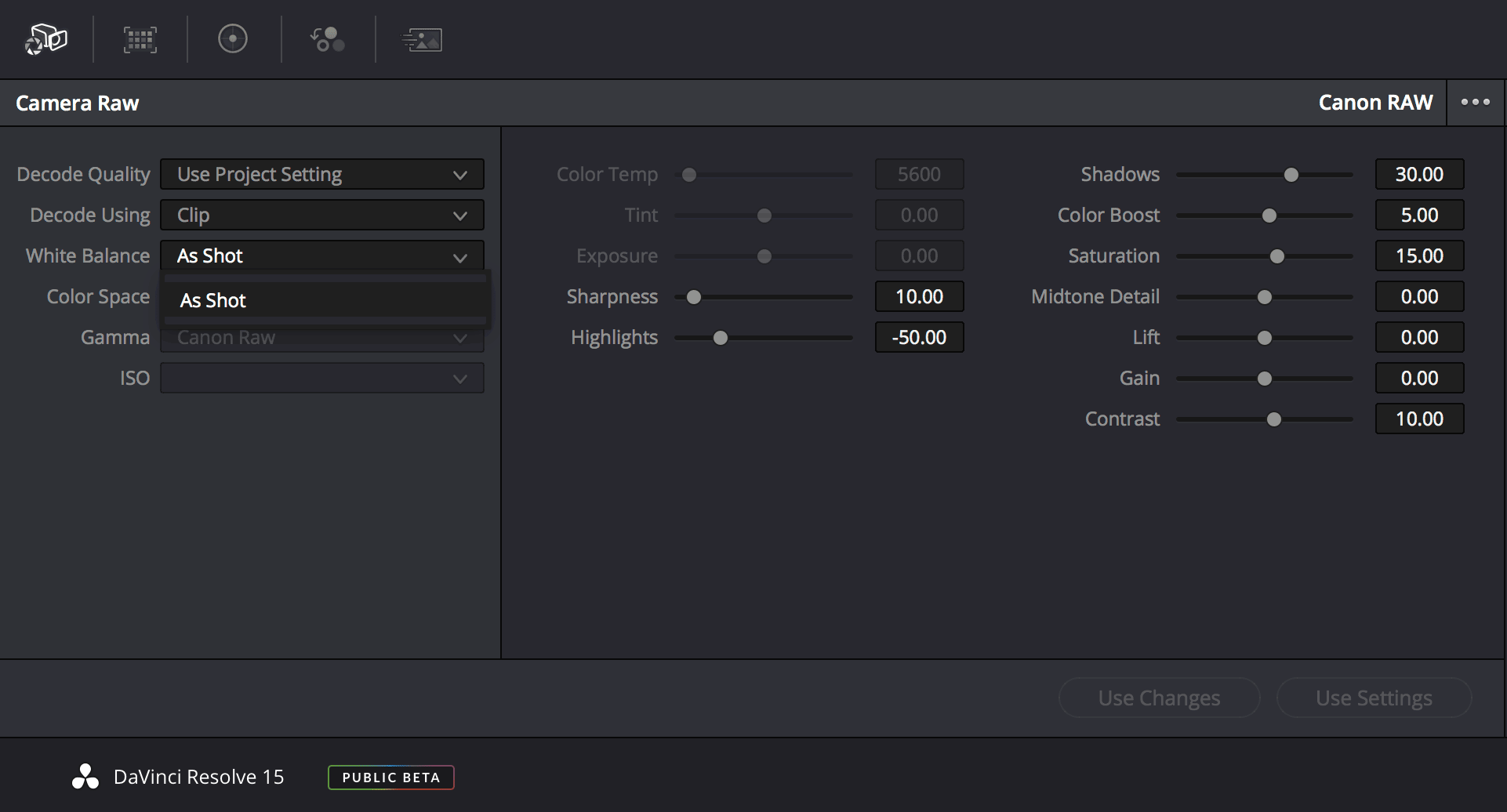Open the Camera Raw palette icon
Viewport: 1507px width, 812px height.
(x=46, y=39)
